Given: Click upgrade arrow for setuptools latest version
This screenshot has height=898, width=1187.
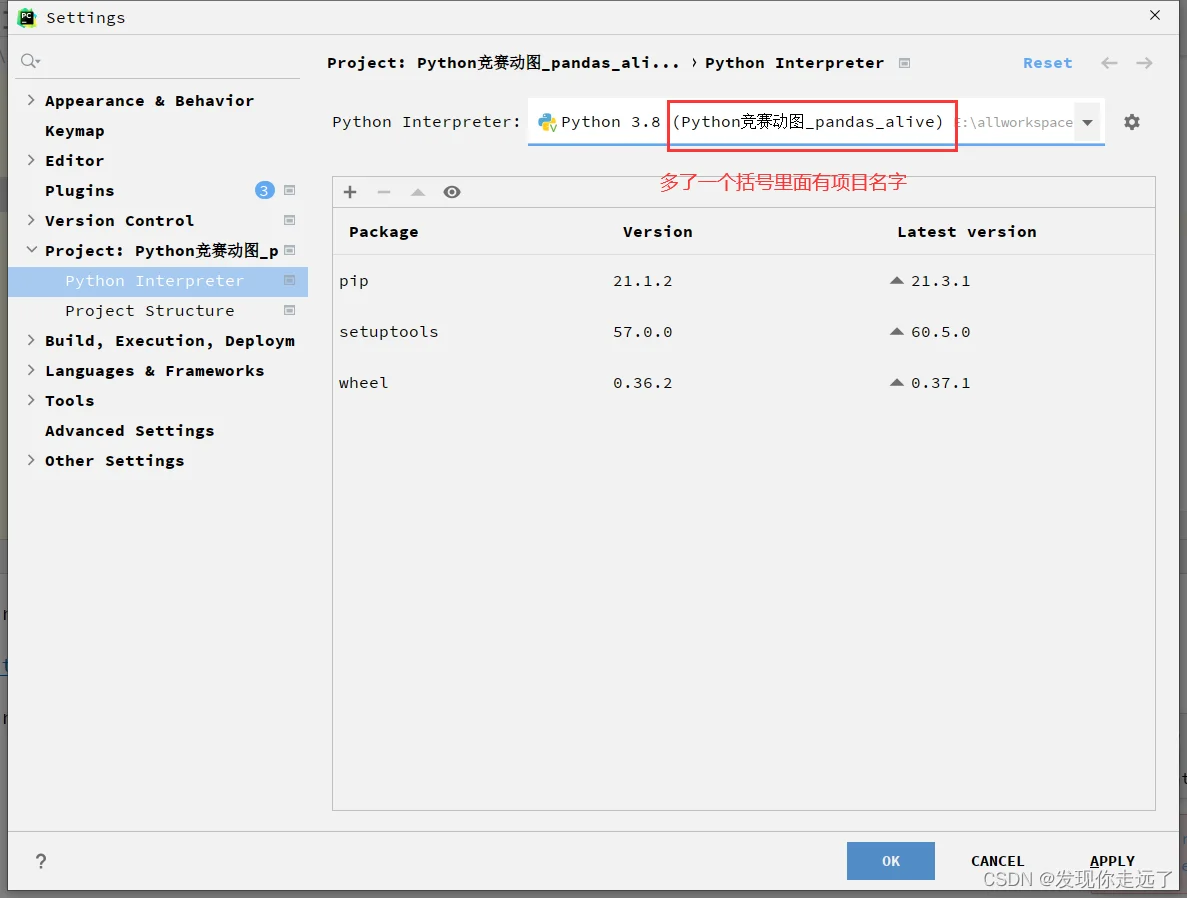Looking at the screenshot, I should (897, 331).
